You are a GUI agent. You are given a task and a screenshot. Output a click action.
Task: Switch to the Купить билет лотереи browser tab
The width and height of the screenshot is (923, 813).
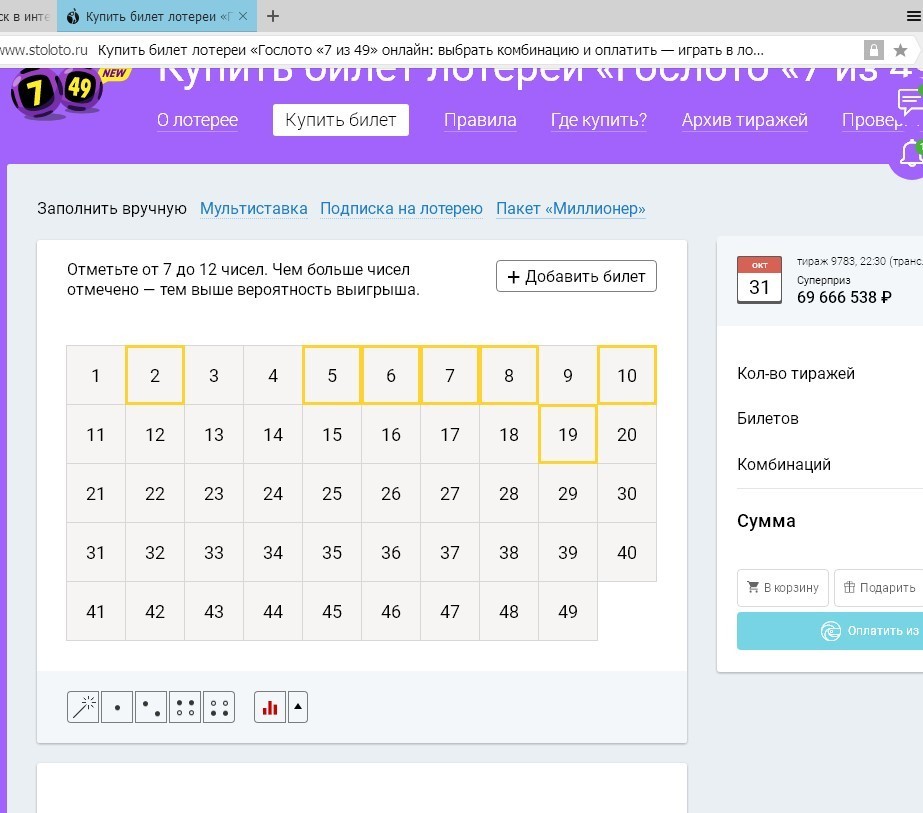(x=157, y=16)
